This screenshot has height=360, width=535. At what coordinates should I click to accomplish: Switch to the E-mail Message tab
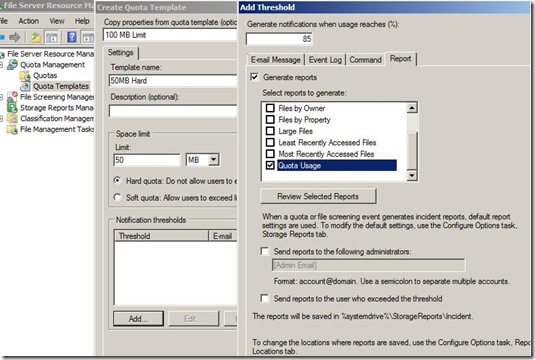[275, 60]
